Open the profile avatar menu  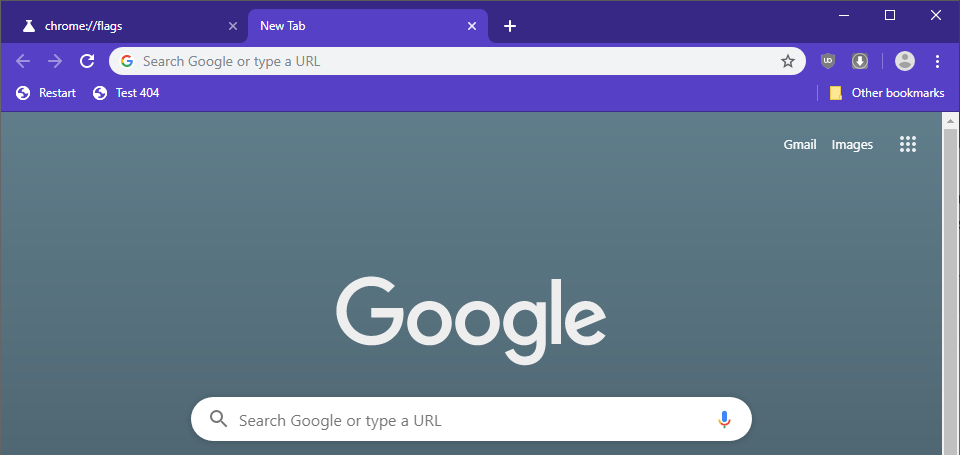tap(905, 61)
